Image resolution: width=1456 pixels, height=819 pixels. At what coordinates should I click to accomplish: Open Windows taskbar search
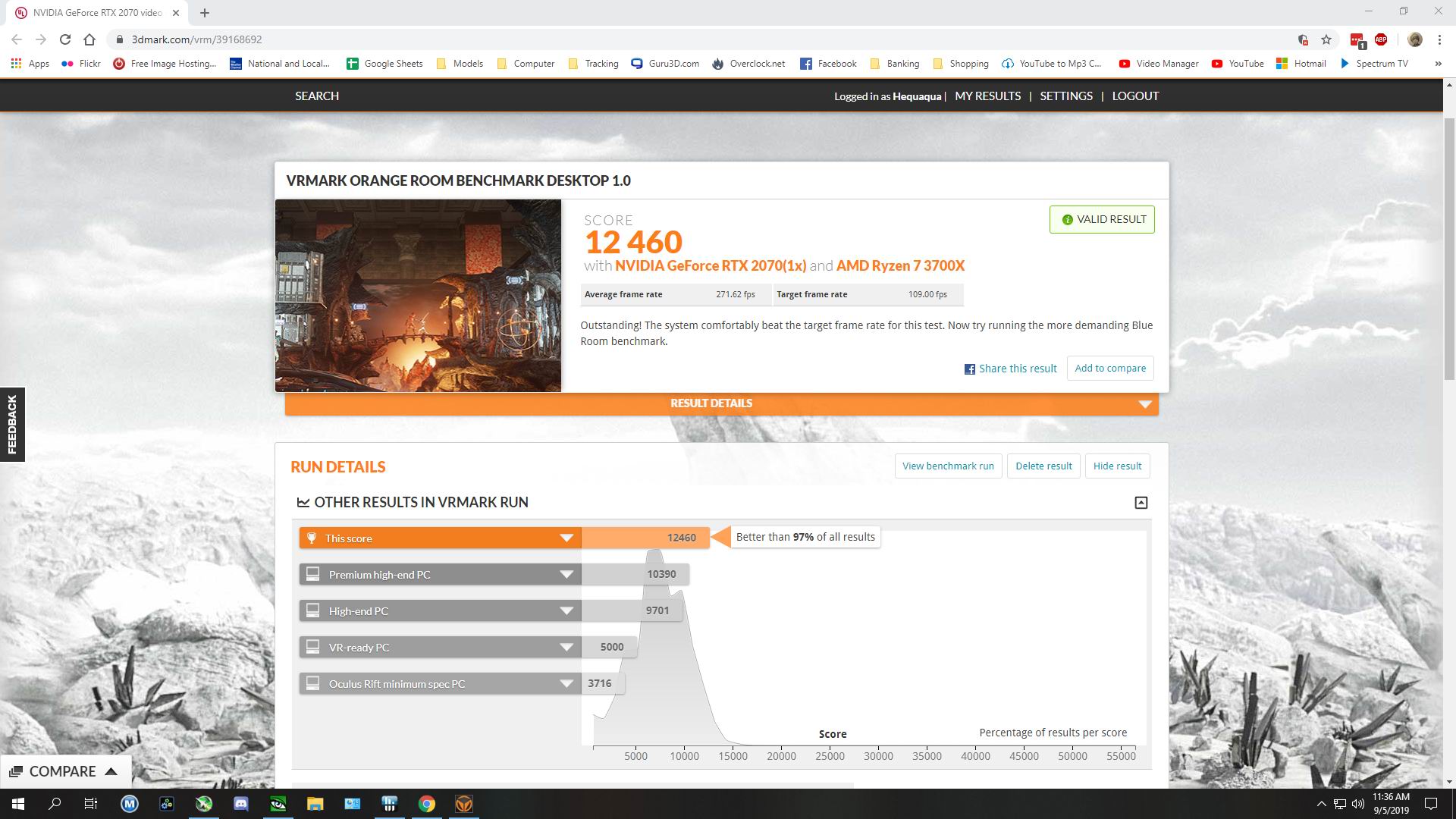55,804
